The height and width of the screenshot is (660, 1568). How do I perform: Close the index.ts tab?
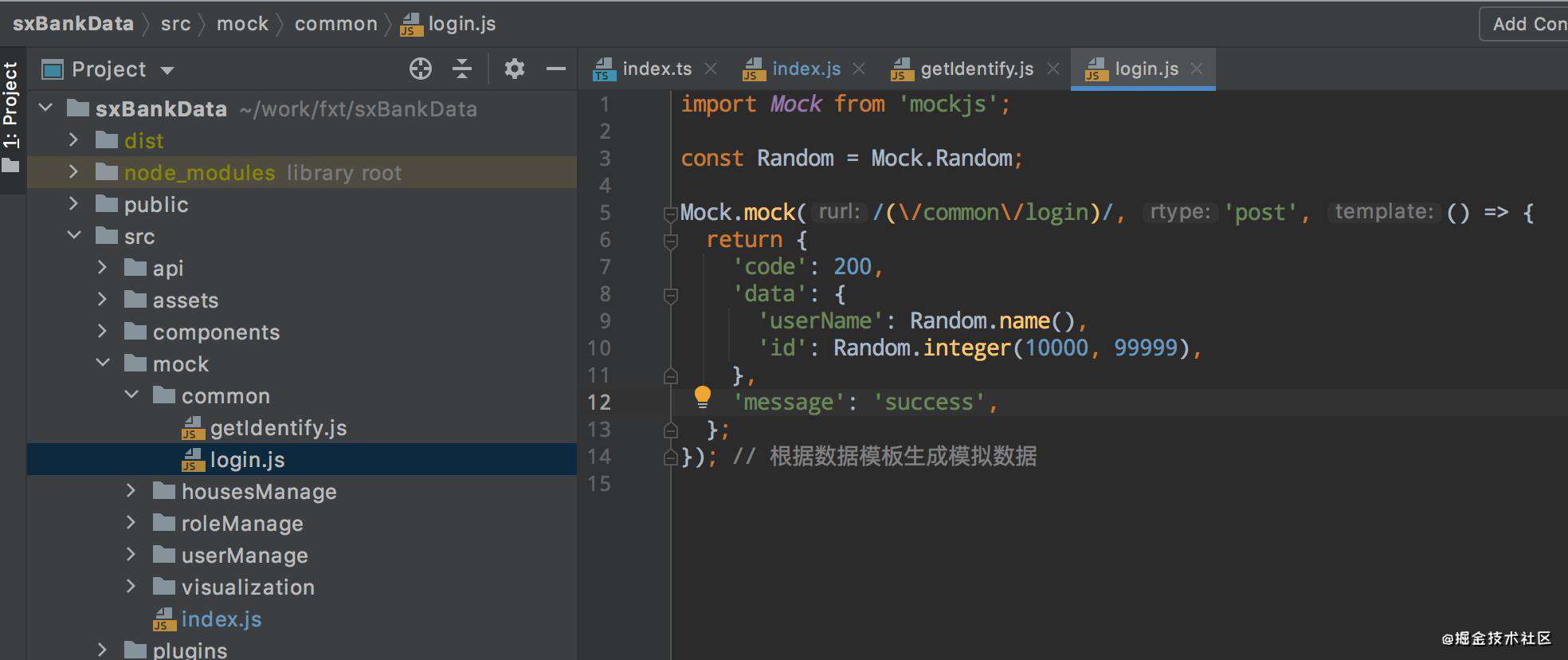pos(711,69)
